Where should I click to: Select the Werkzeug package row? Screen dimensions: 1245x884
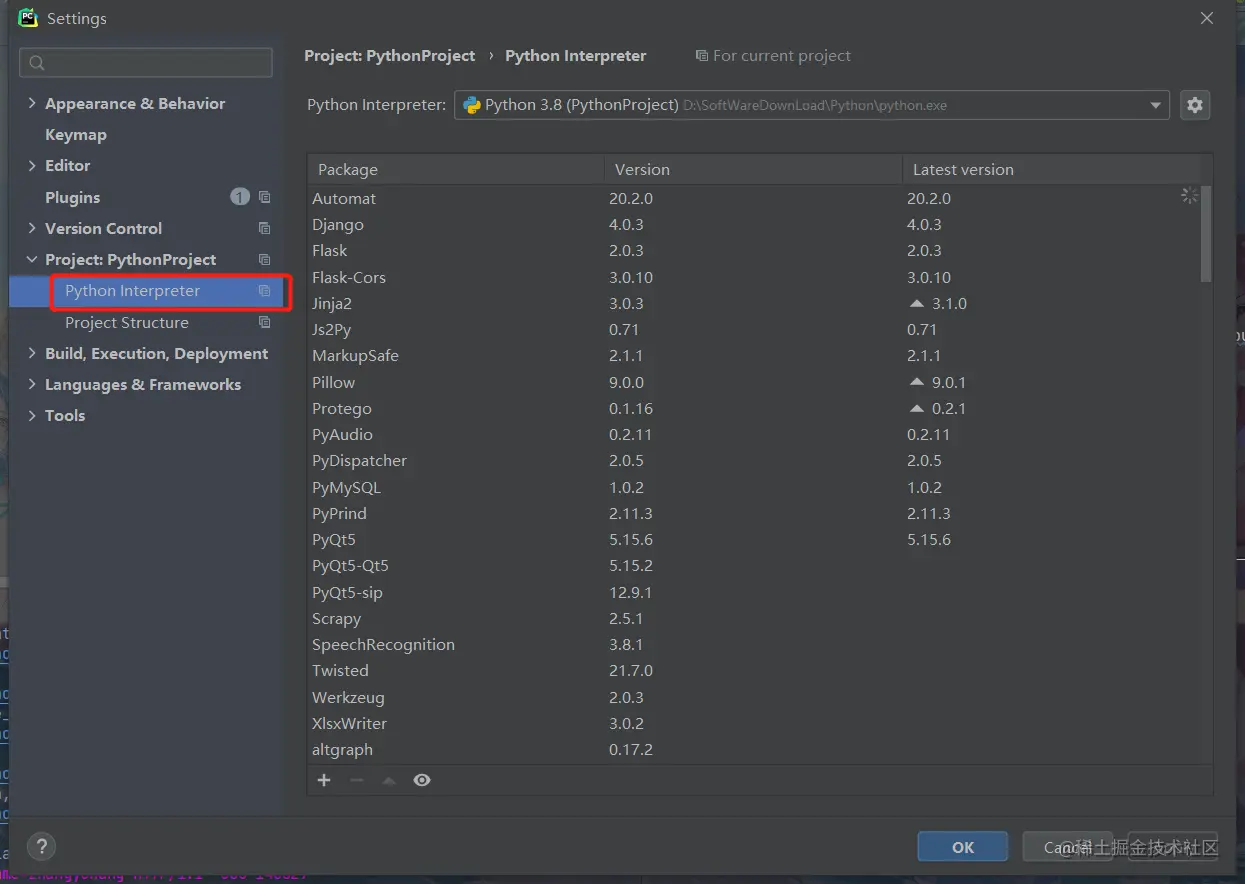(x=754, y=697)
